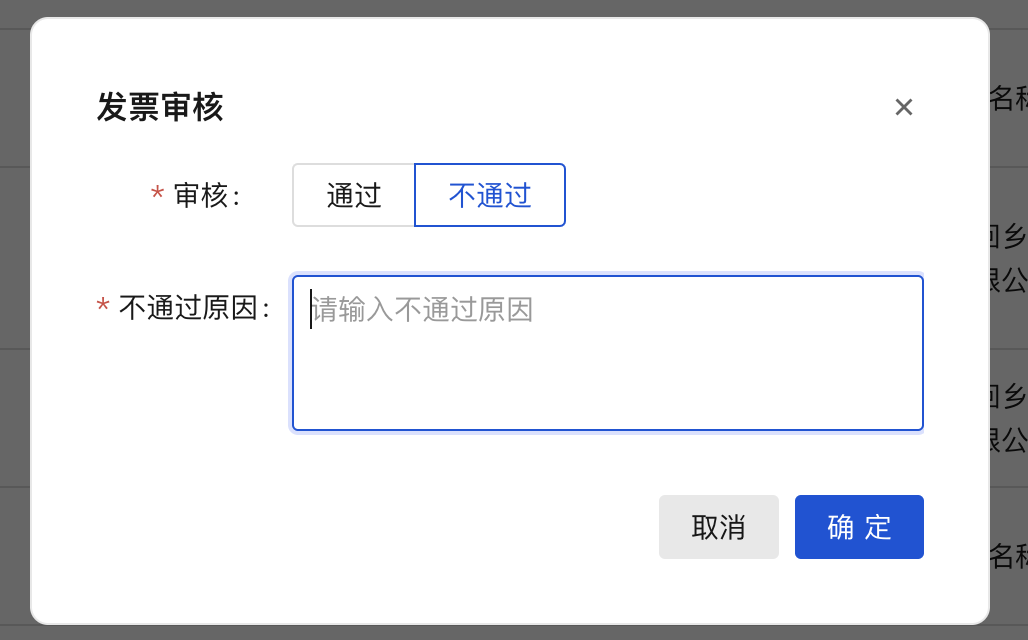This screenshot has width=1028, height=640.
Task: Click inside the 不通过原因 text area
Action: (x=607, y=352)
